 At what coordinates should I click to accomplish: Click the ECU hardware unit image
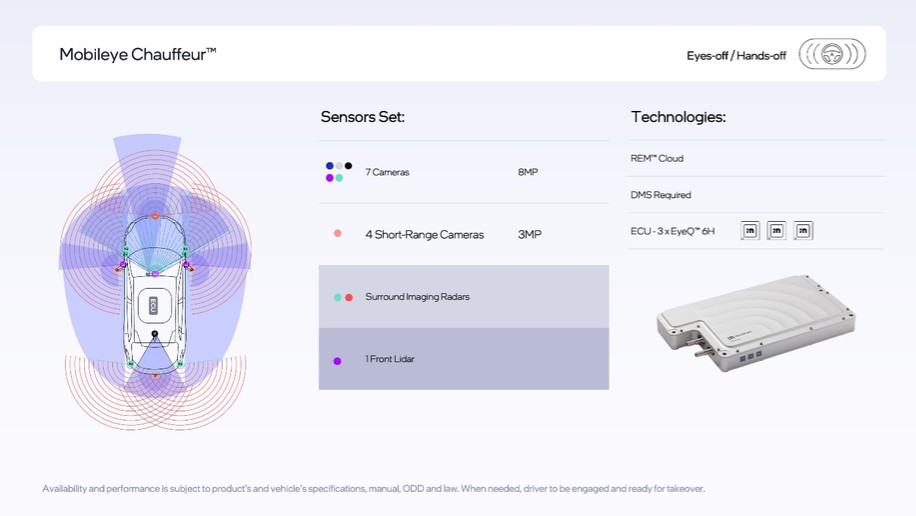tap(755, 323)
